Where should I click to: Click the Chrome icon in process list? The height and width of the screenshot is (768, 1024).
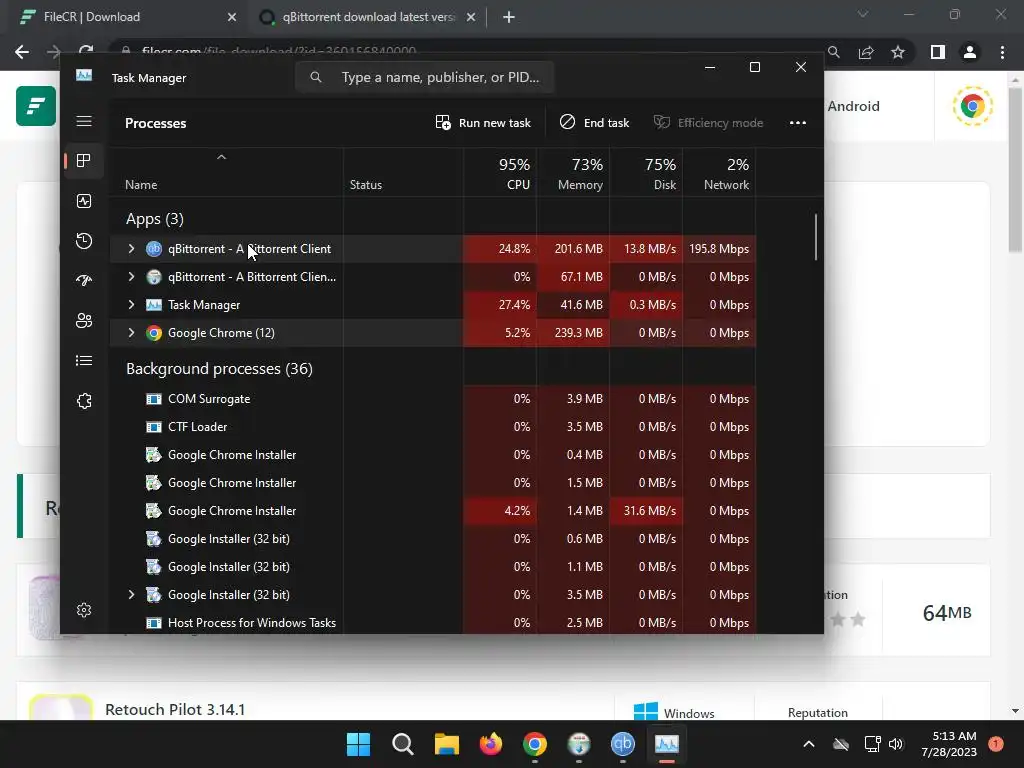click(154, 333)
